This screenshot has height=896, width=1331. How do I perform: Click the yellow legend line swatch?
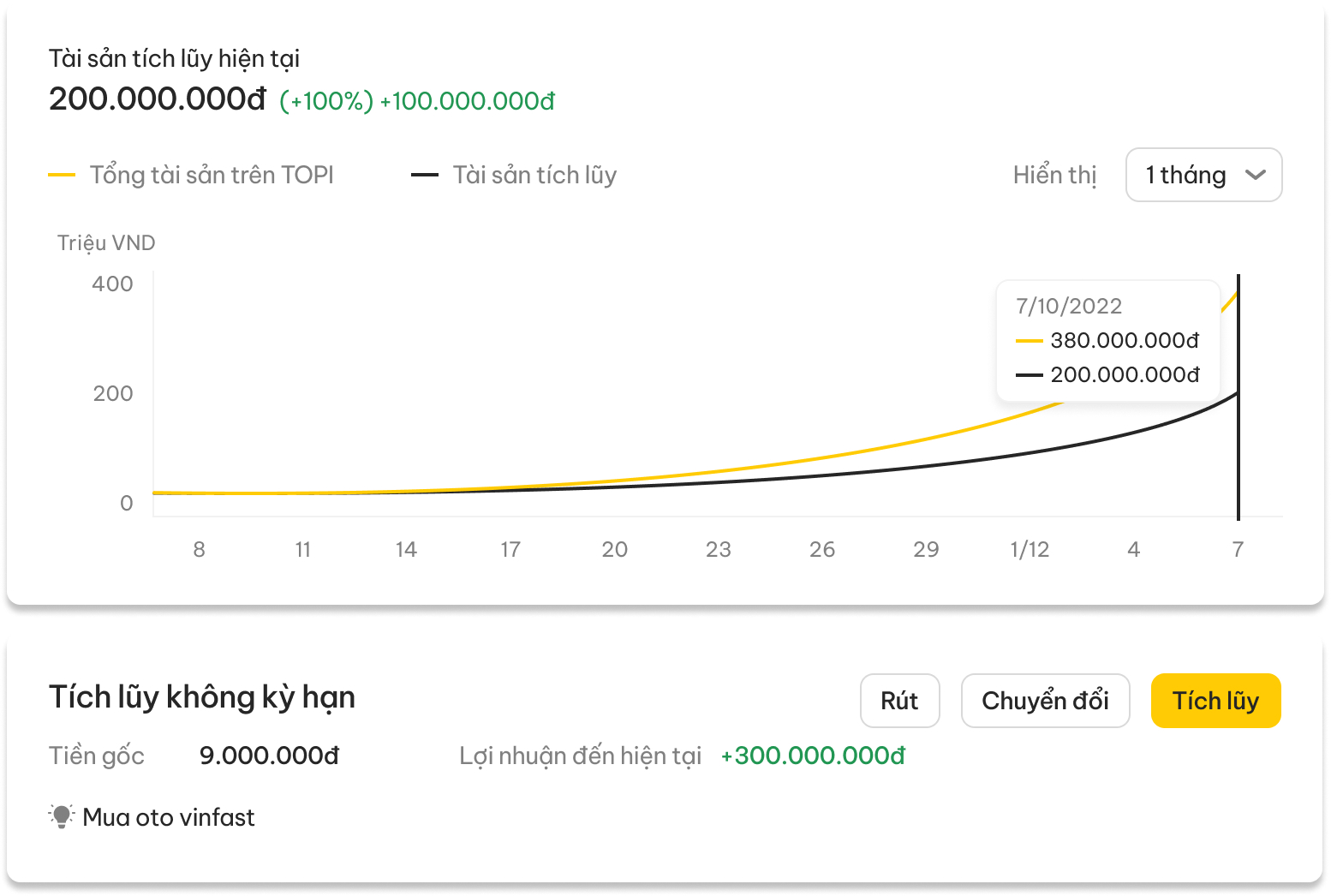(x=62, y=175)
